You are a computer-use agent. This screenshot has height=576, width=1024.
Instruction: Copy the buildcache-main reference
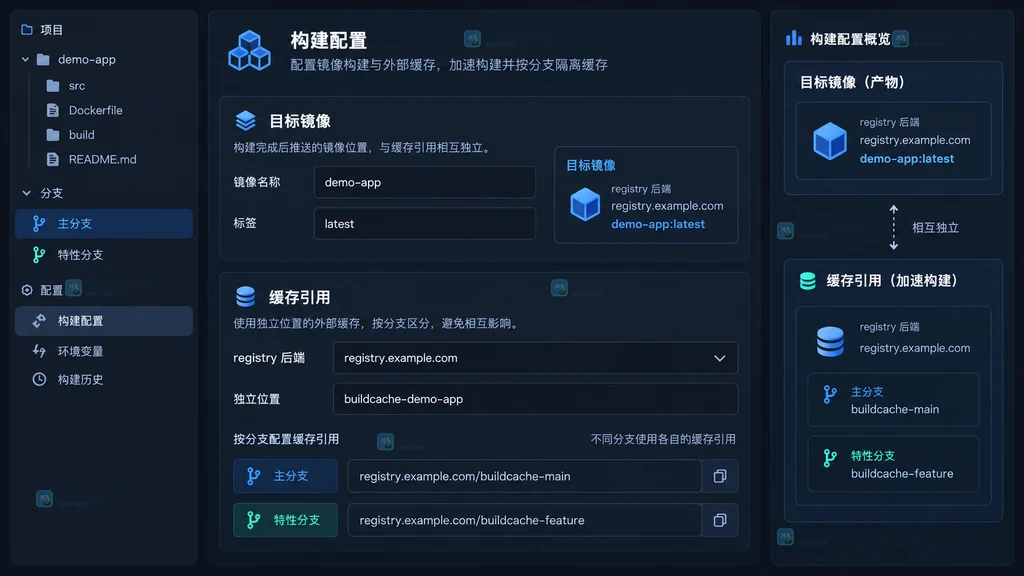pos(720,476)
